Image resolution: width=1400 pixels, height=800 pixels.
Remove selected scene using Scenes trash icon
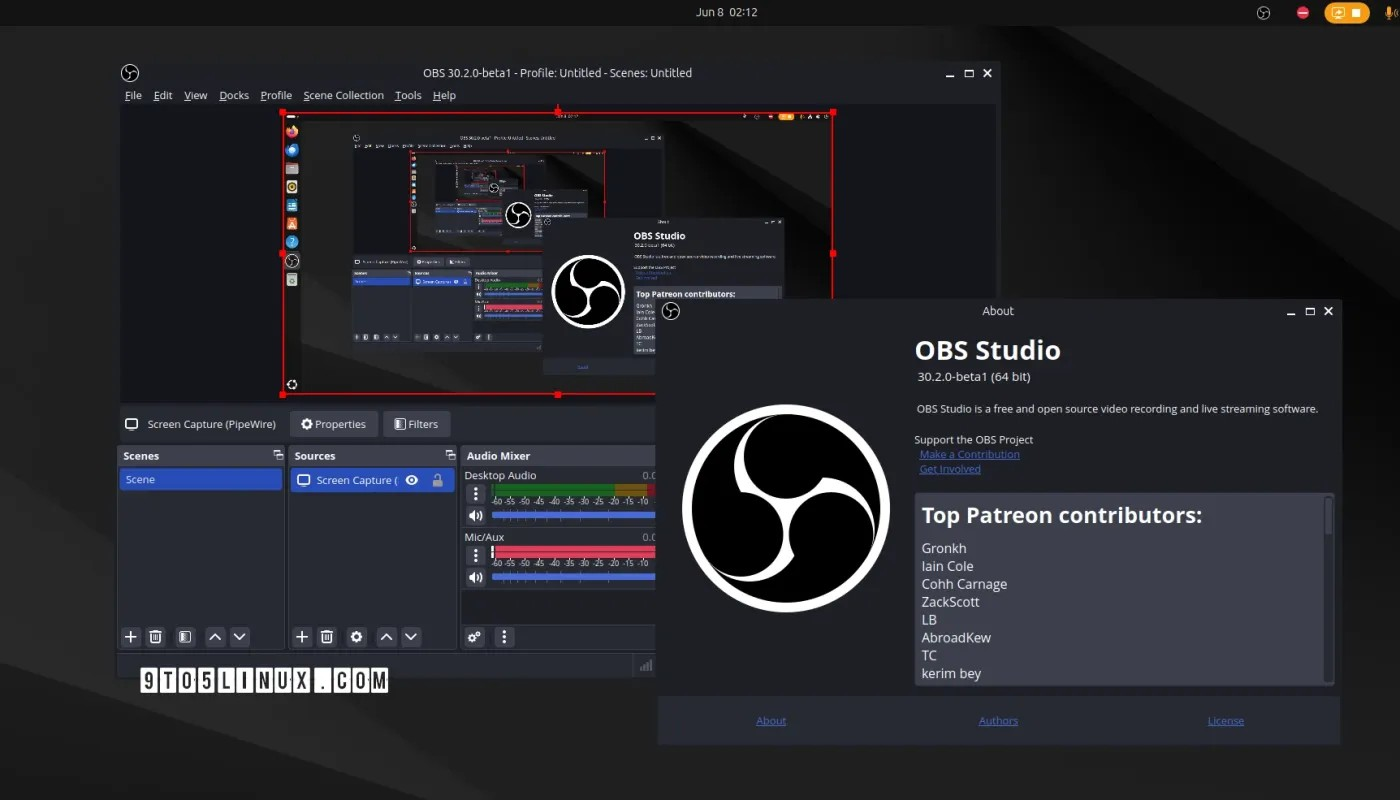click(x=156, y=637)
